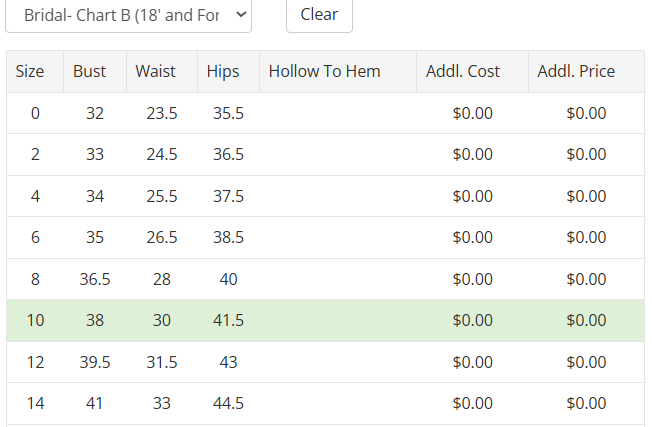652x427 pixels.
Task: Select the size 6 row
Action: [325, 237]
